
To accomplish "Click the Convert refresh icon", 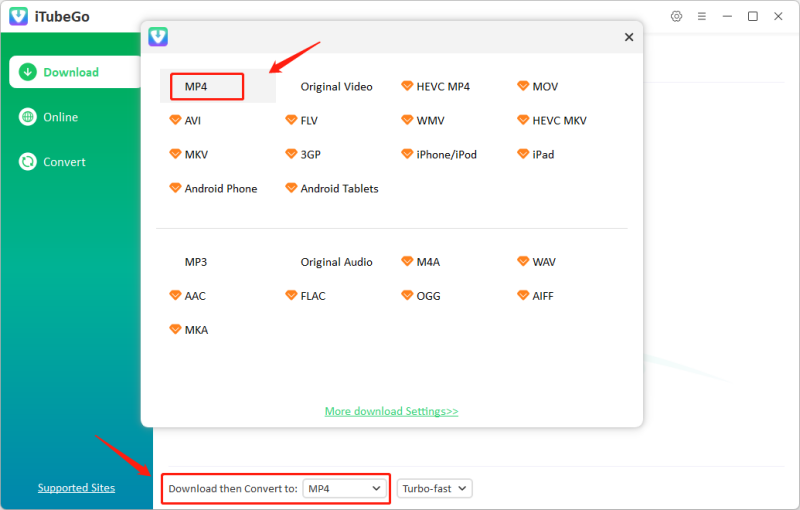I will (28, 162).
